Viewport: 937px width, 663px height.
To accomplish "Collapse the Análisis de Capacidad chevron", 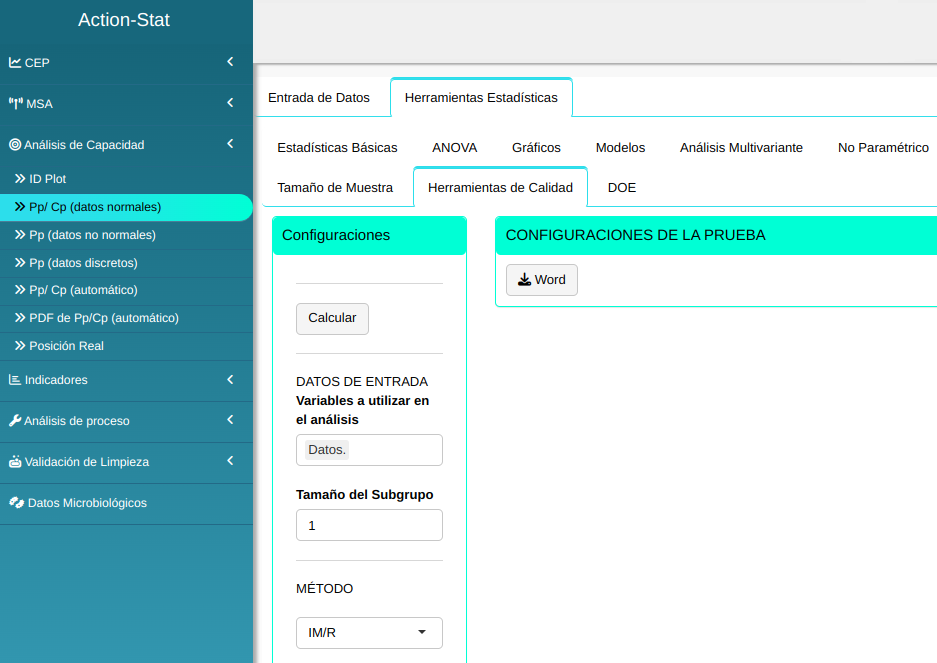I will 230,144.
